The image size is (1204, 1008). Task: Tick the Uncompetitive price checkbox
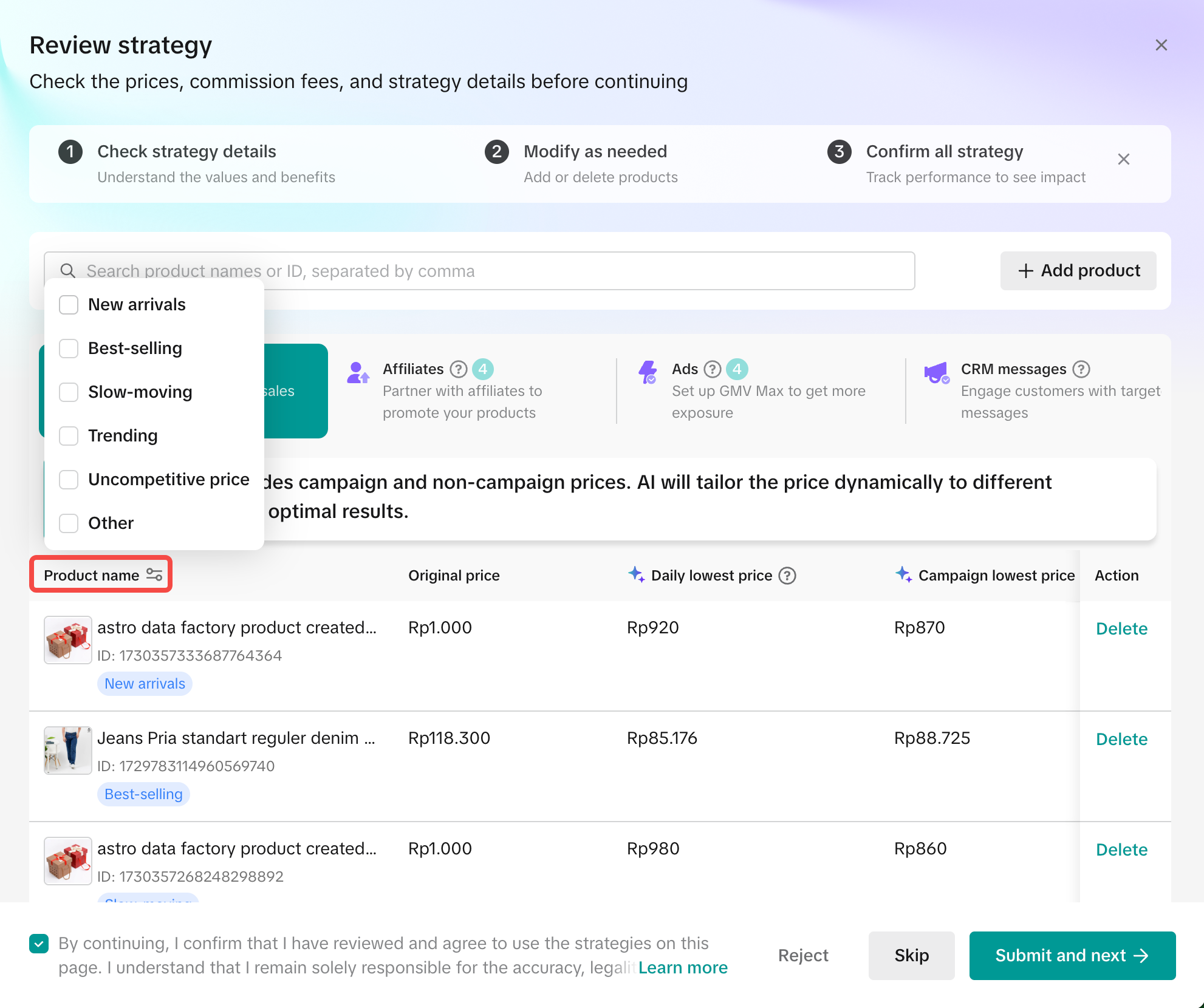tap(69, 480)
